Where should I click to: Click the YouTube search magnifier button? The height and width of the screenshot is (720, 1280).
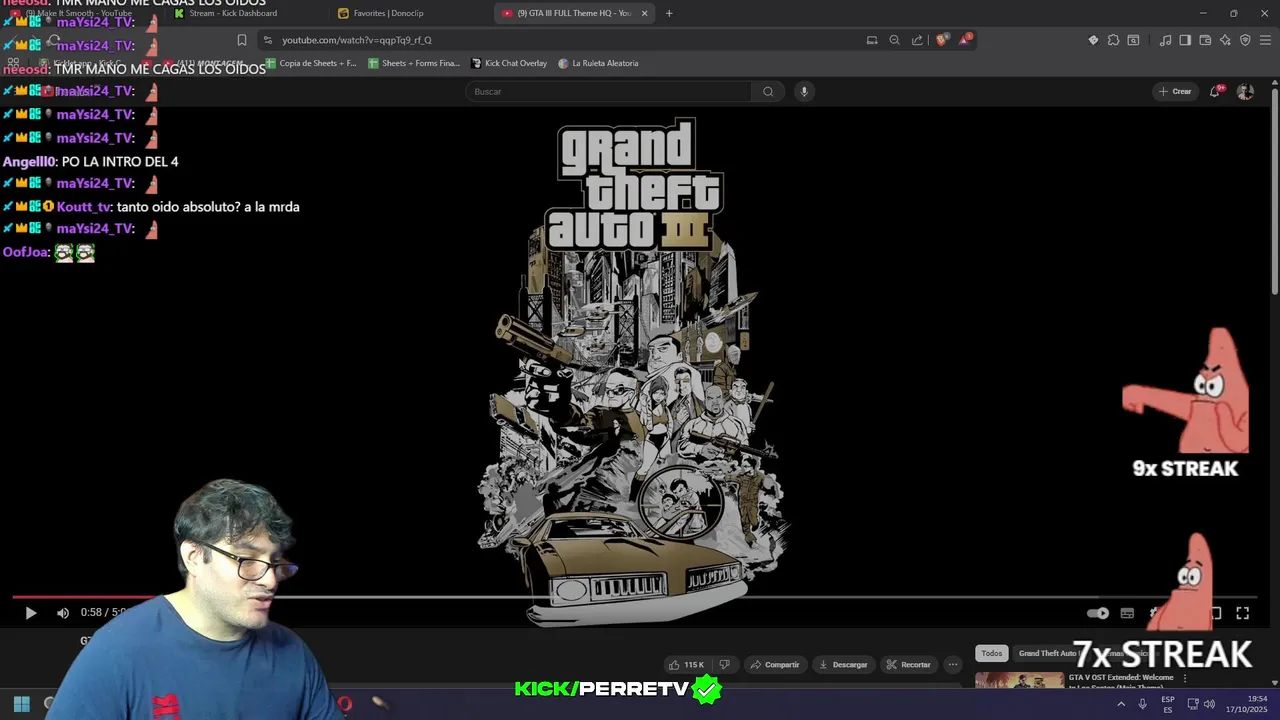tap(768, 91)
